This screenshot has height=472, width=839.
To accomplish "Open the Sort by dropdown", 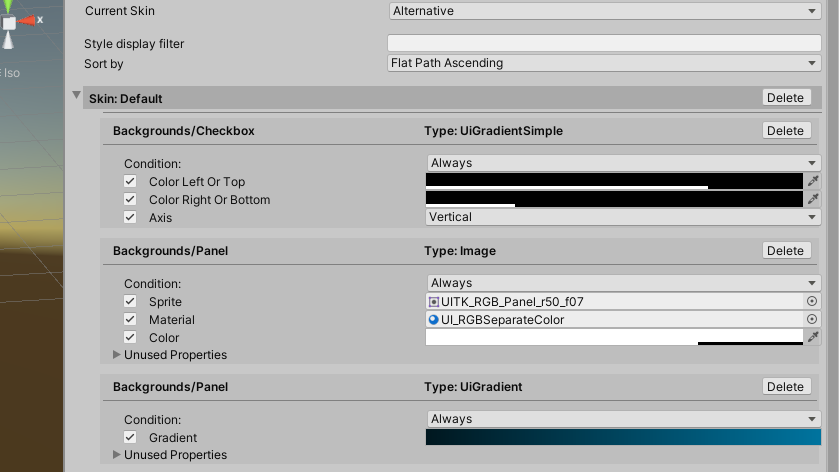I will click(604, 63).
